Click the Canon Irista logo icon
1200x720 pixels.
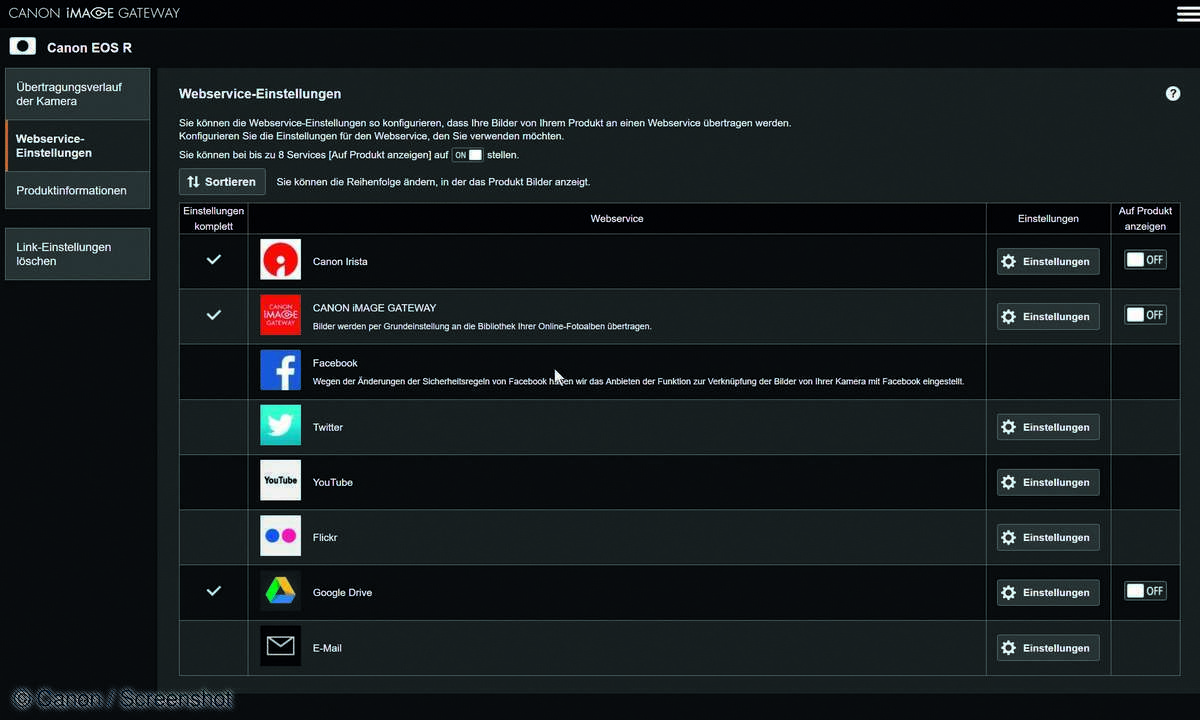[280, 260]
